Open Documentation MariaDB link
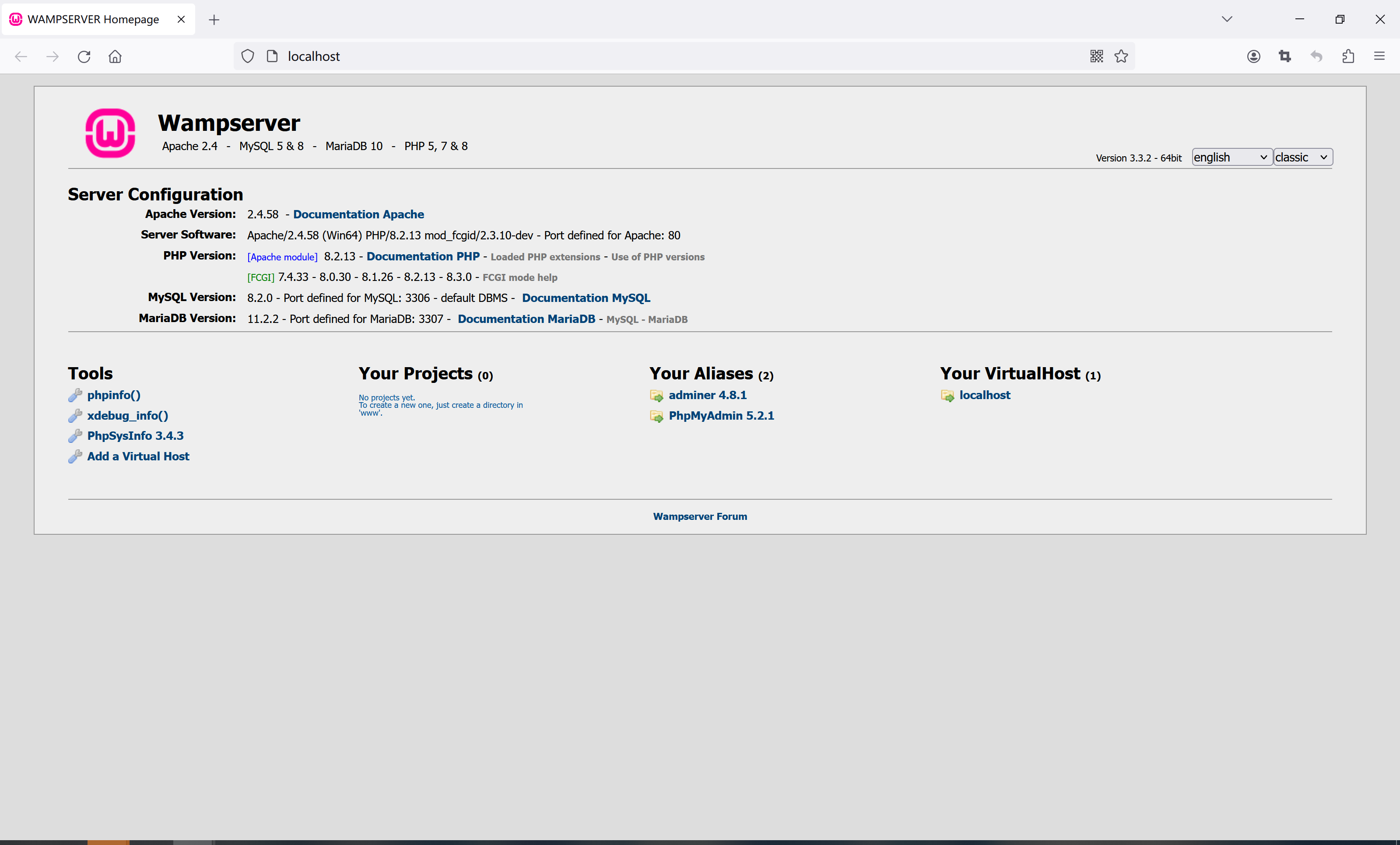This screenshot has height=845, width=1400. [527, 319]
